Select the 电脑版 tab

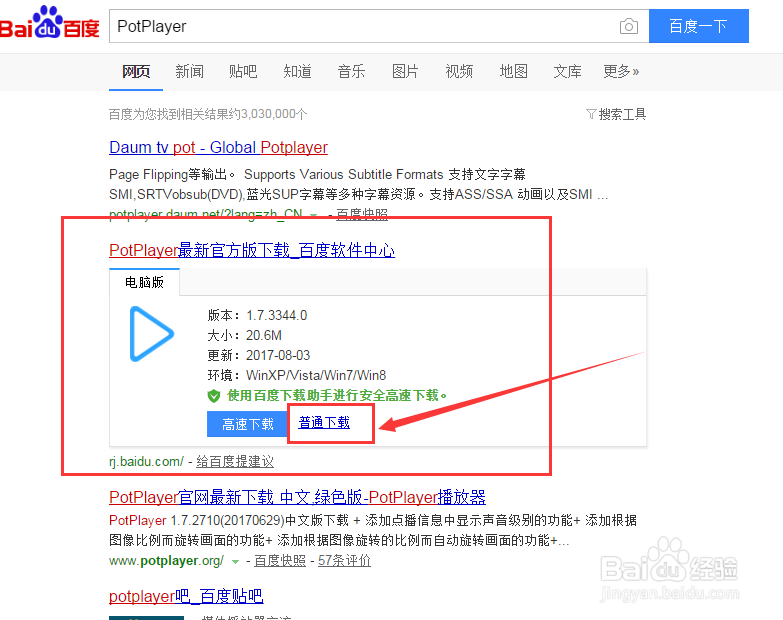click(x=144, y=282)
